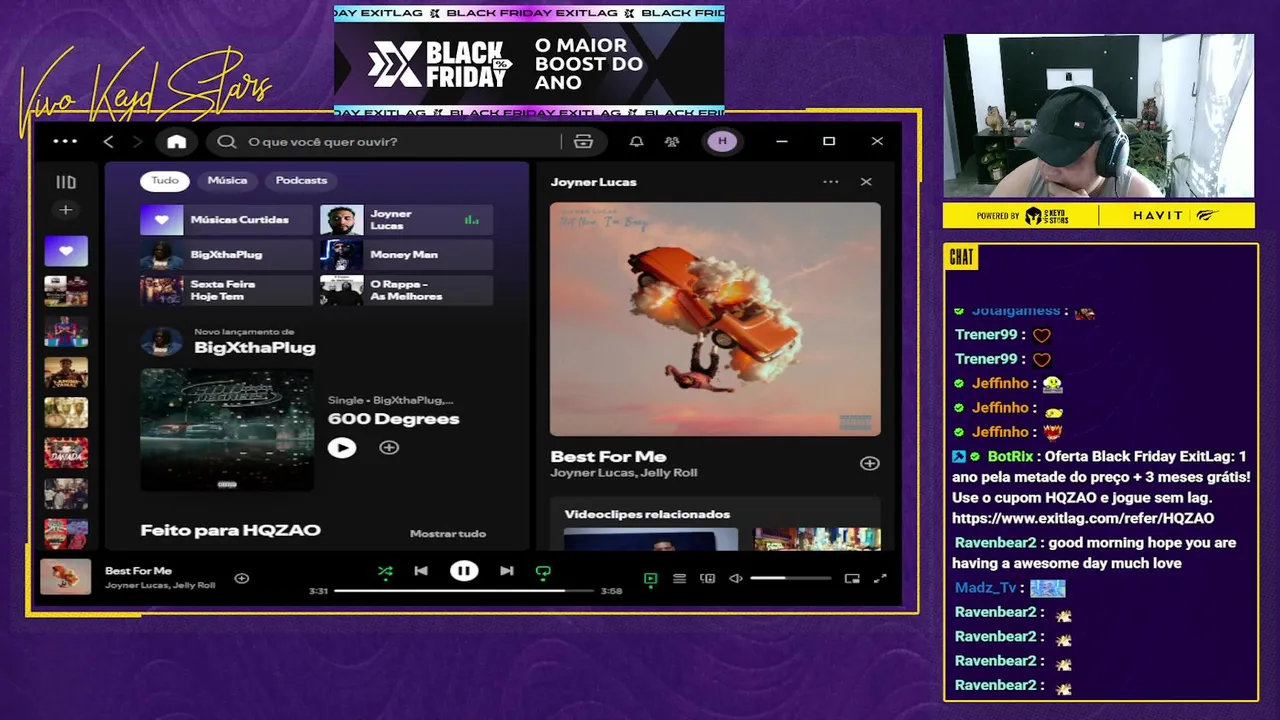Viewport: 1280px width, 720px height.
Task: Add '600 Degrees' to your library
Action: click(x=389, y=448)
